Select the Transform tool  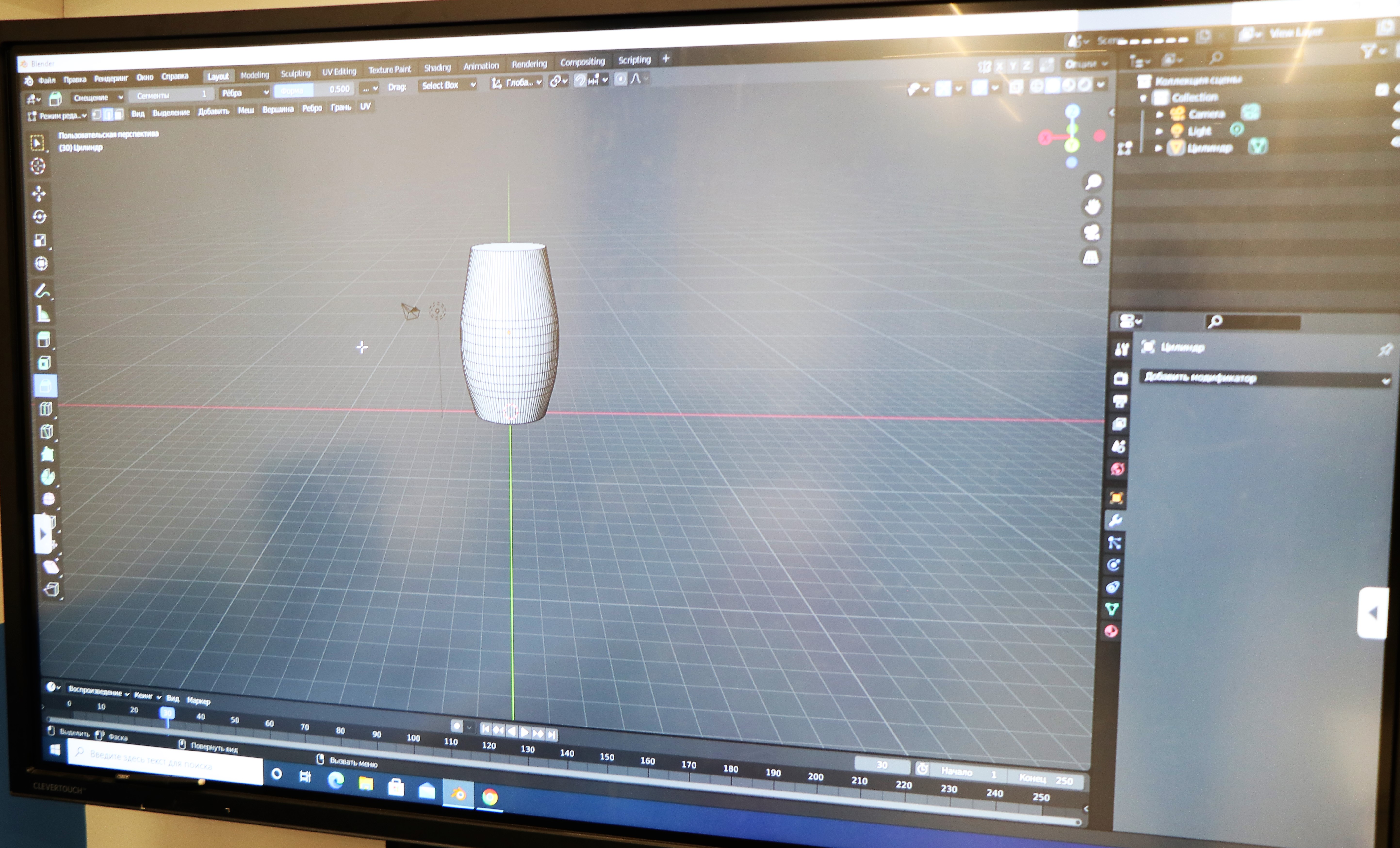click(x=41, y=264)
